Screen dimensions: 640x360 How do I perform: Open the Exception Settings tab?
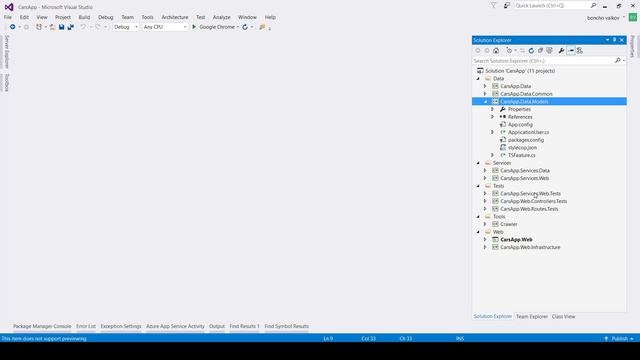(x=121, y=326)
